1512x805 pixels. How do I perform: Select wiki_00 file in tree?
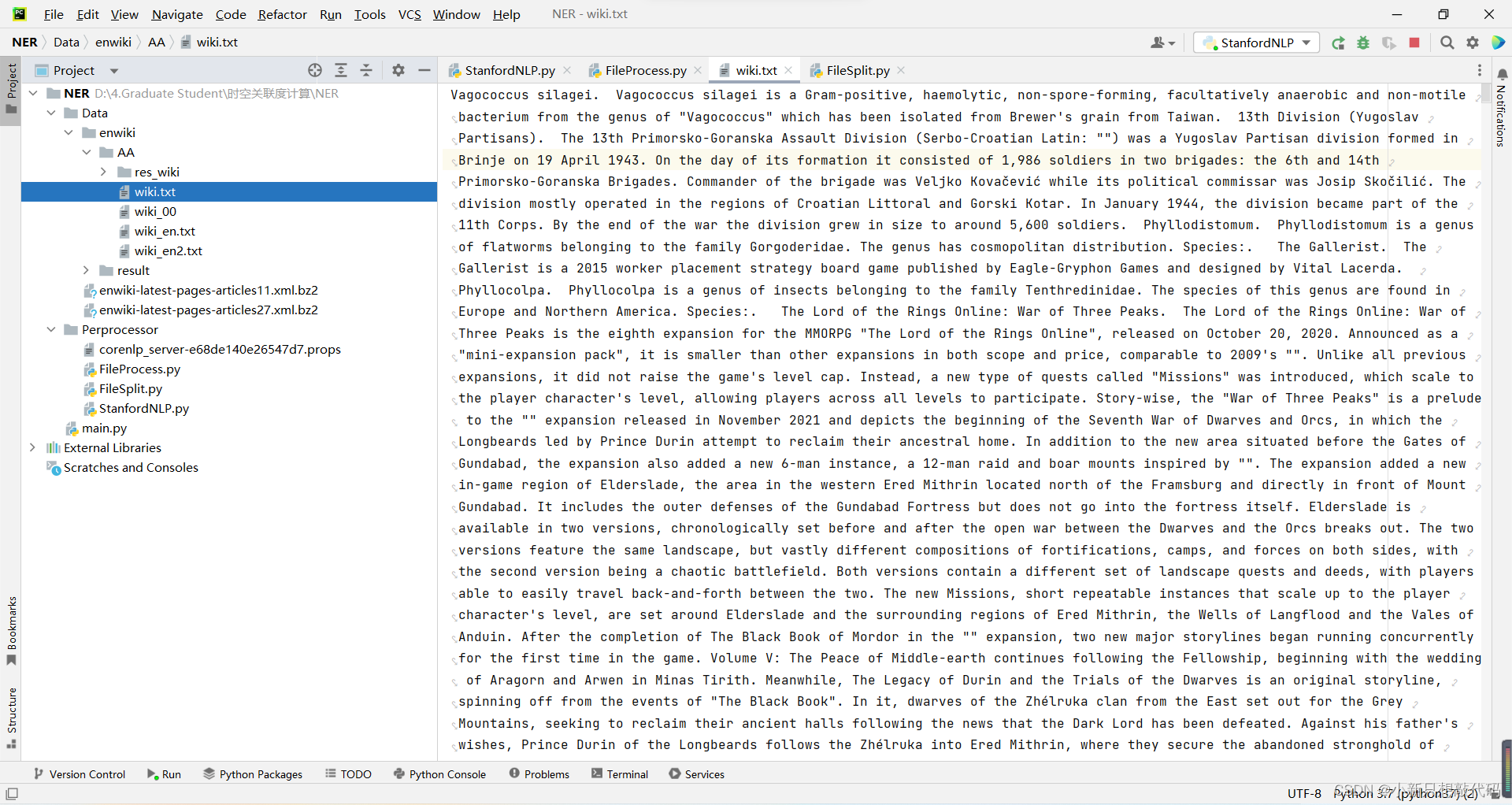click(155, 211)
